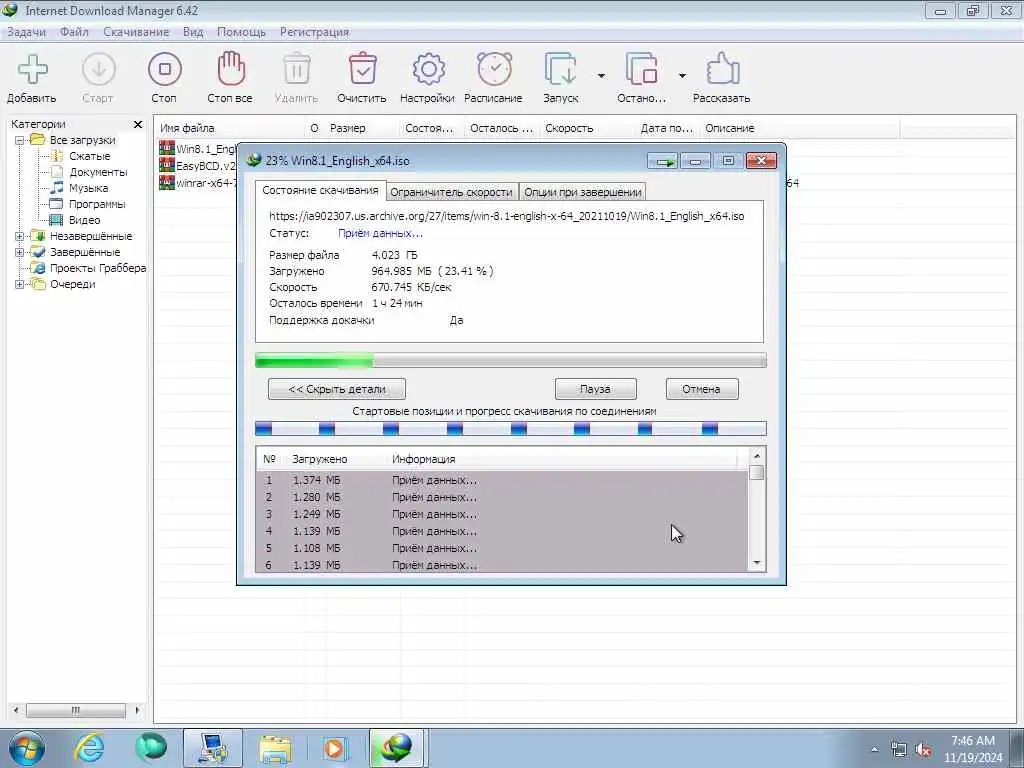Open Расписание clock icon
Image resolution: width=1024 pixels, height=768 pixels.
click(494, 69)
